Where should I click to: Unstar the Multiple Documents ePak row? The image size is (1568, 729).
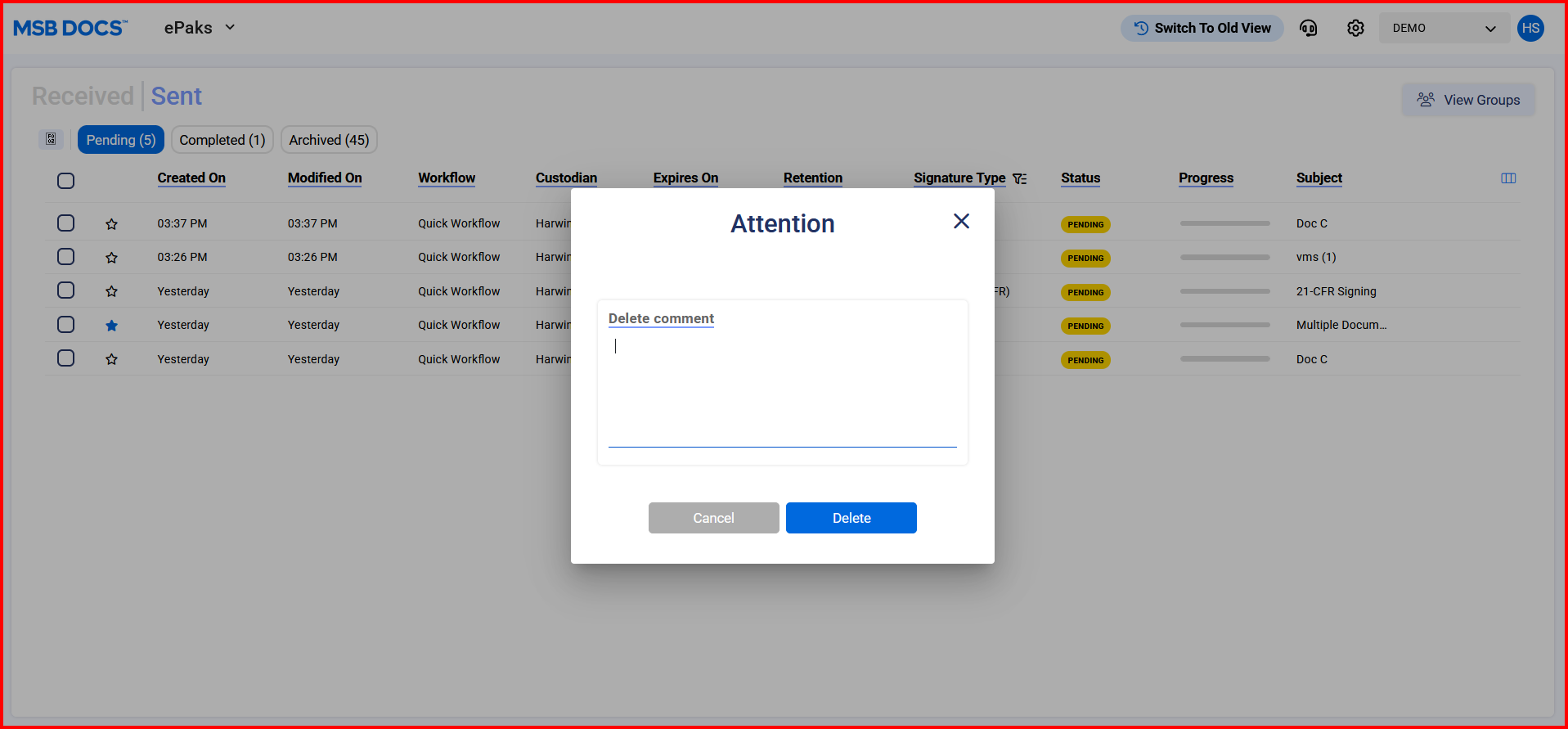(x=112, y=326)
